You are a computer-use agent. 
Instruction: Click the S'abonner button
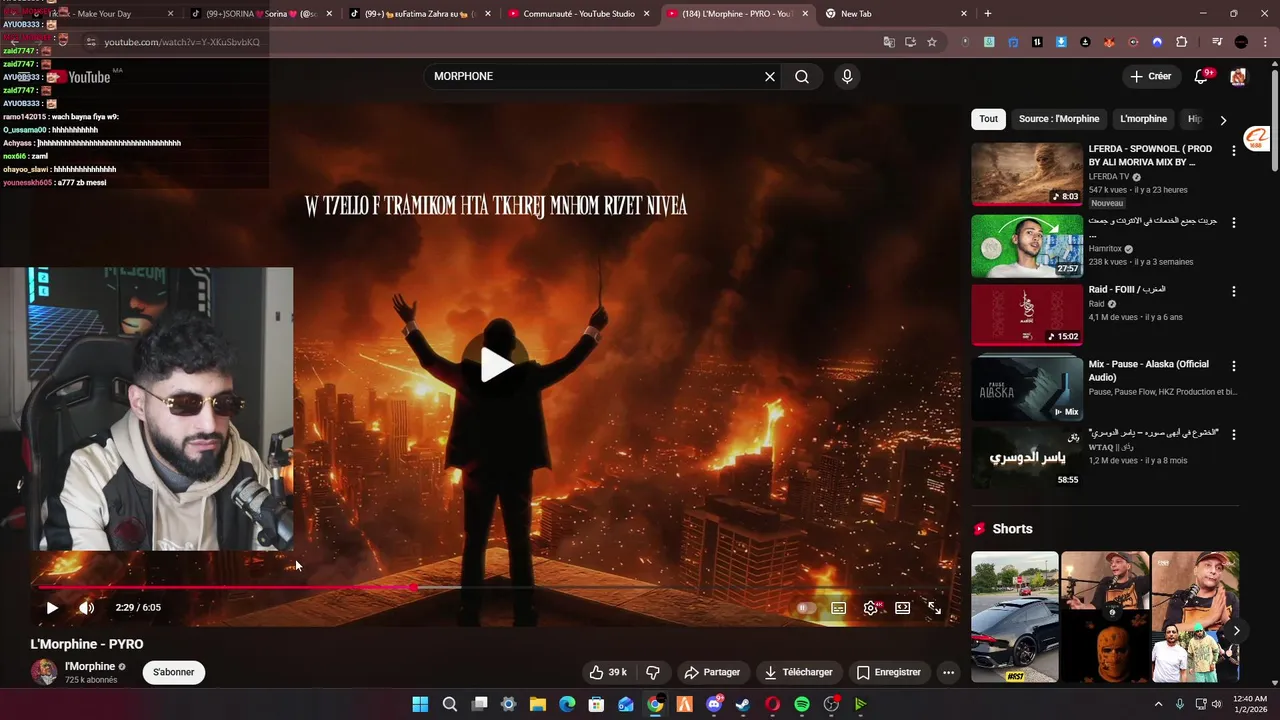(x=174, y=672)
